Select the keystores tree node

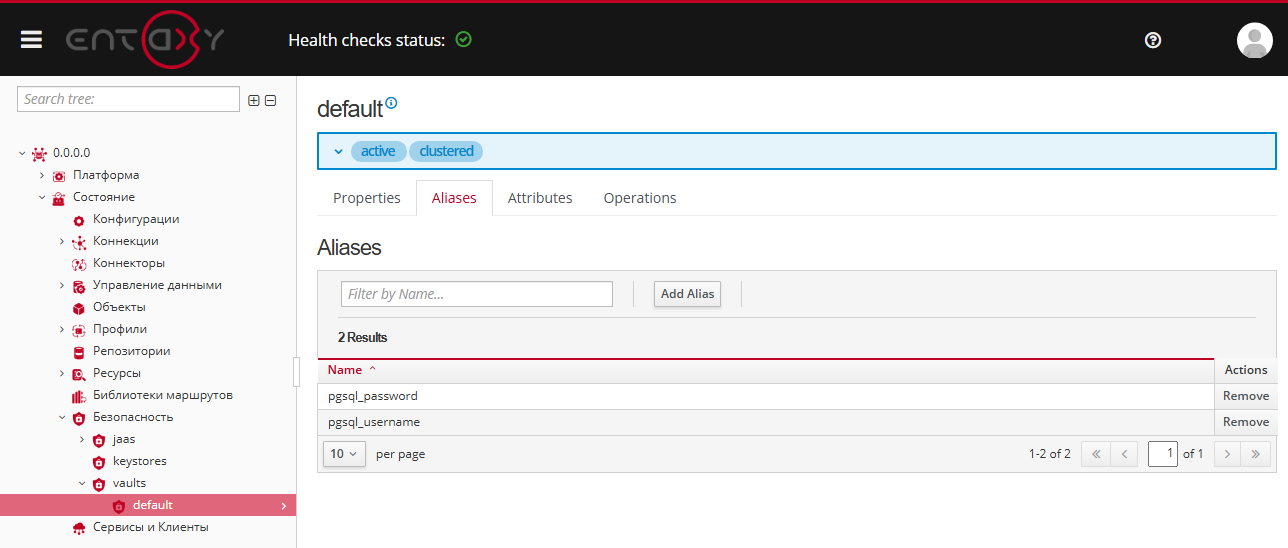139,461
